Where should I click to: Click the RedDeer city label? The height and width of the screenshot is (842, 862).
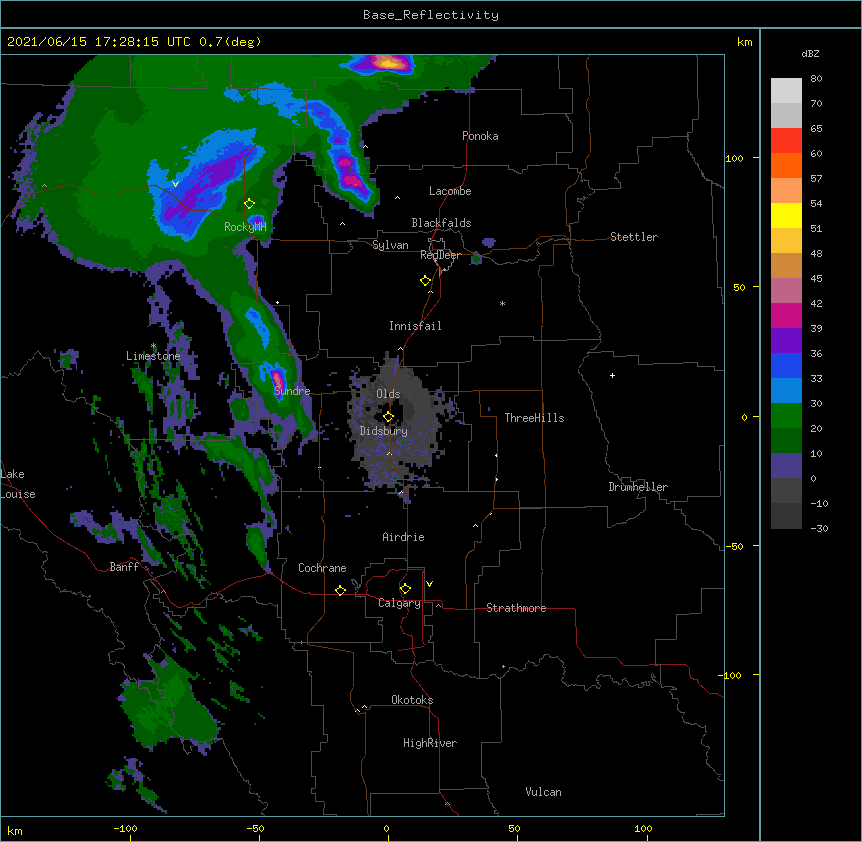[440, 255]
